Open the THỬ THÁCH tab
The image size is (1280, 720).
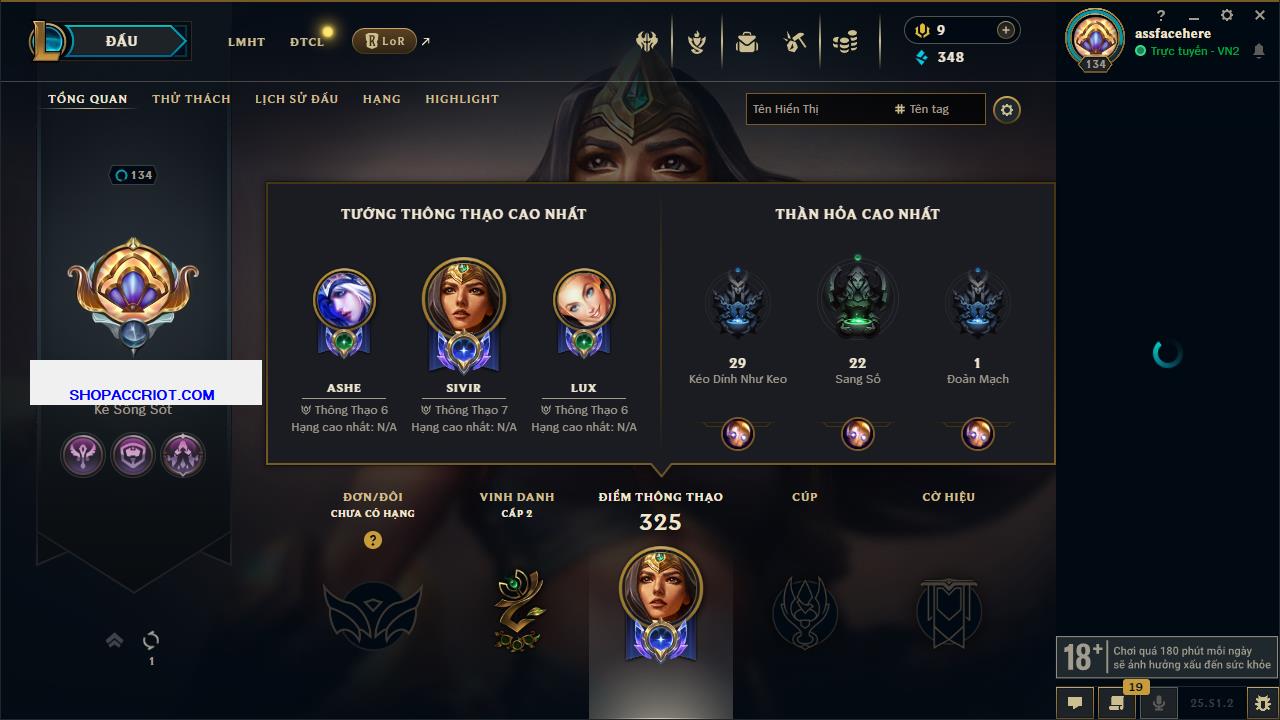click(191, 99)
